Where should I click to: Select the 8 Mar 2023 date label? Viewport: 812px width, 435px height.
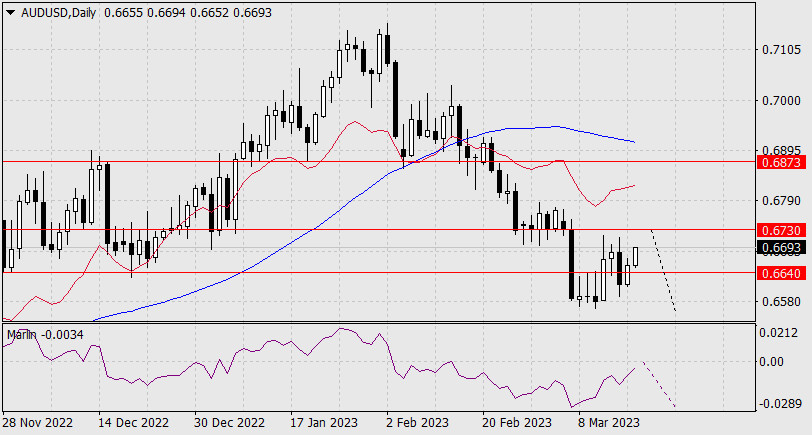click(x=607, y=422)
